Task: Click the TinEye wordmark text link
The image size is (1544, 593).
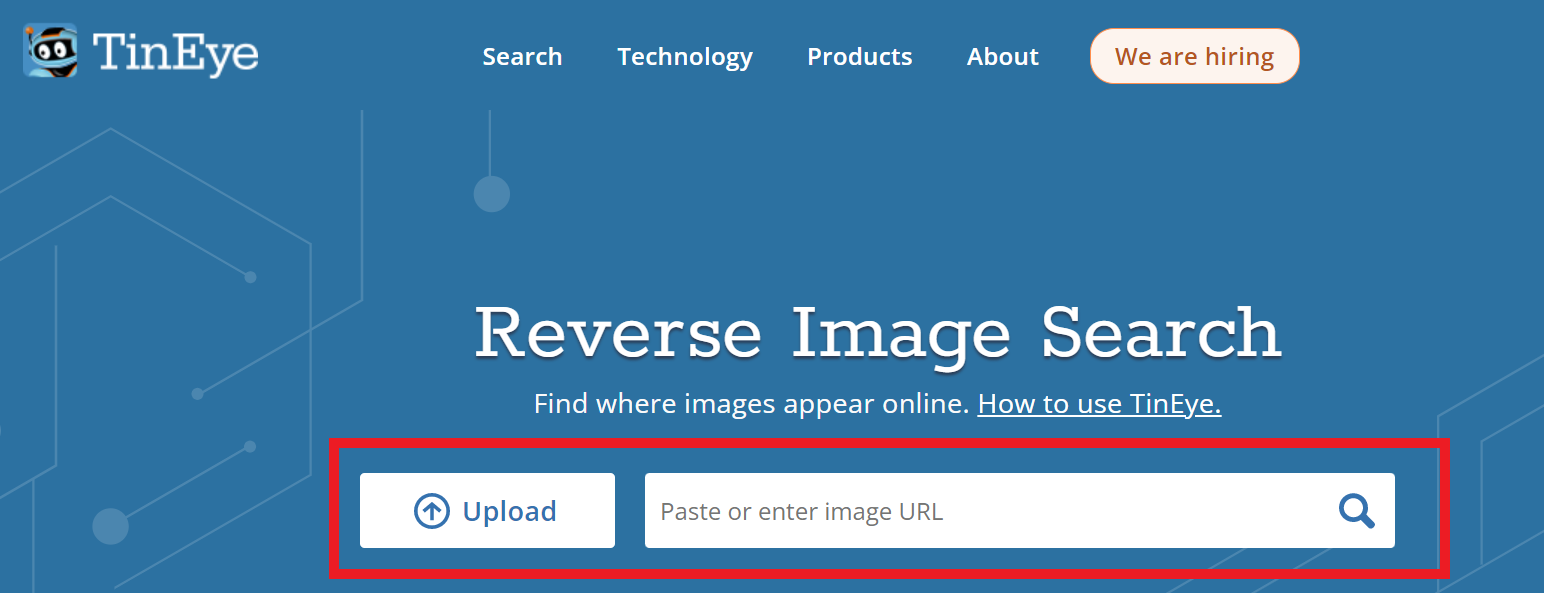Action: pos(175,53)
